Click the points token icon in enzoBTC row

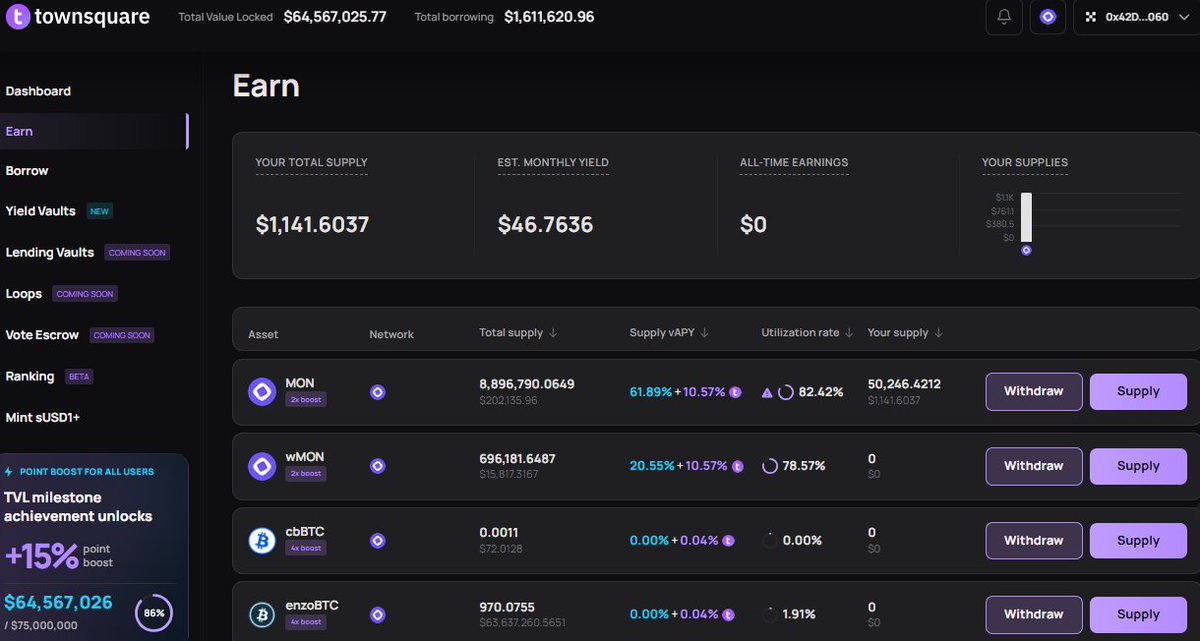pos(728,614)
